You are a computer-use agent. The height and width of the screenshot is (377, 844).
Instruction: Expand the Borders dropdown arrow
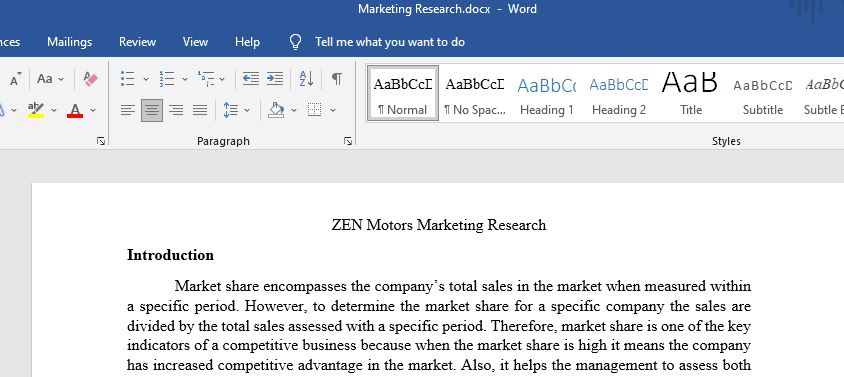tap(333, 110)
